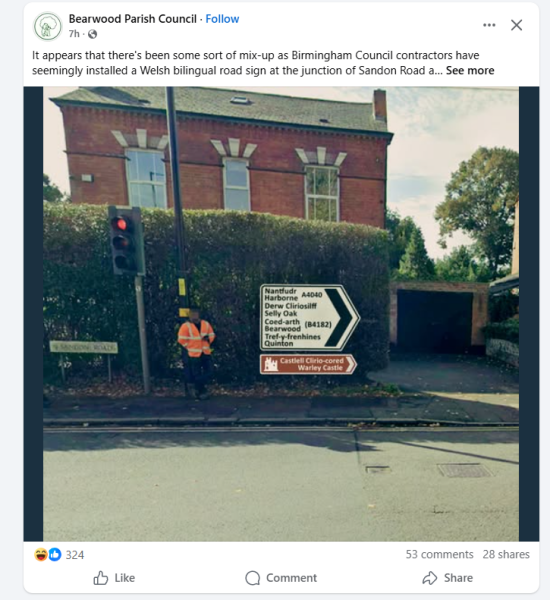550x600 pixels.
Task: Open the Bearwood Parish Council page name
Action: (x=132, y=19)
